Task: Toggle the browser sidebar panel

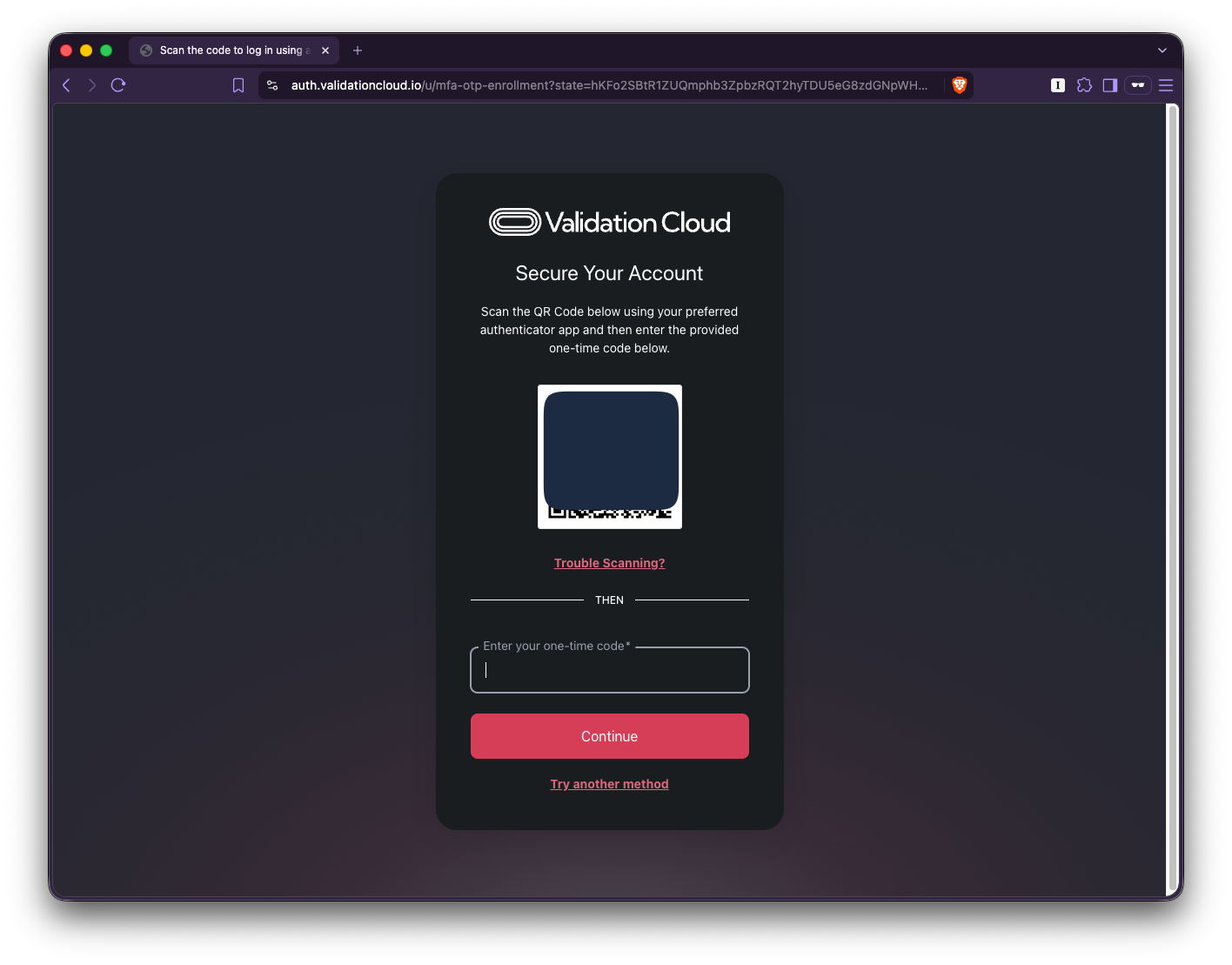Action: 1110,85
